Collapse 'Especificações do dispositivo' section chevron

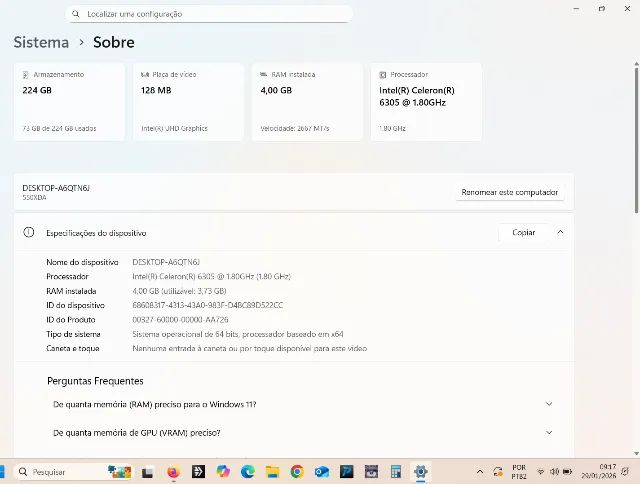560,232
